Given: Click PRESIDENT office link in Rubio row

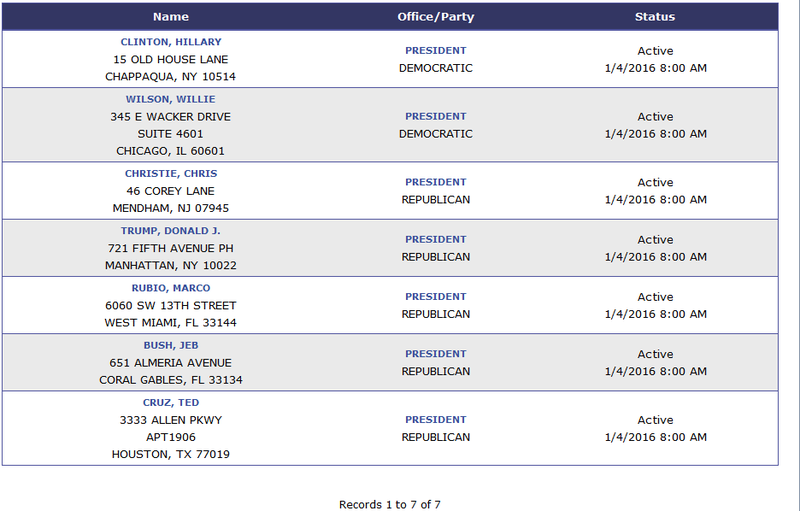Looking at the screenshot, I should (x=435, y=296).
